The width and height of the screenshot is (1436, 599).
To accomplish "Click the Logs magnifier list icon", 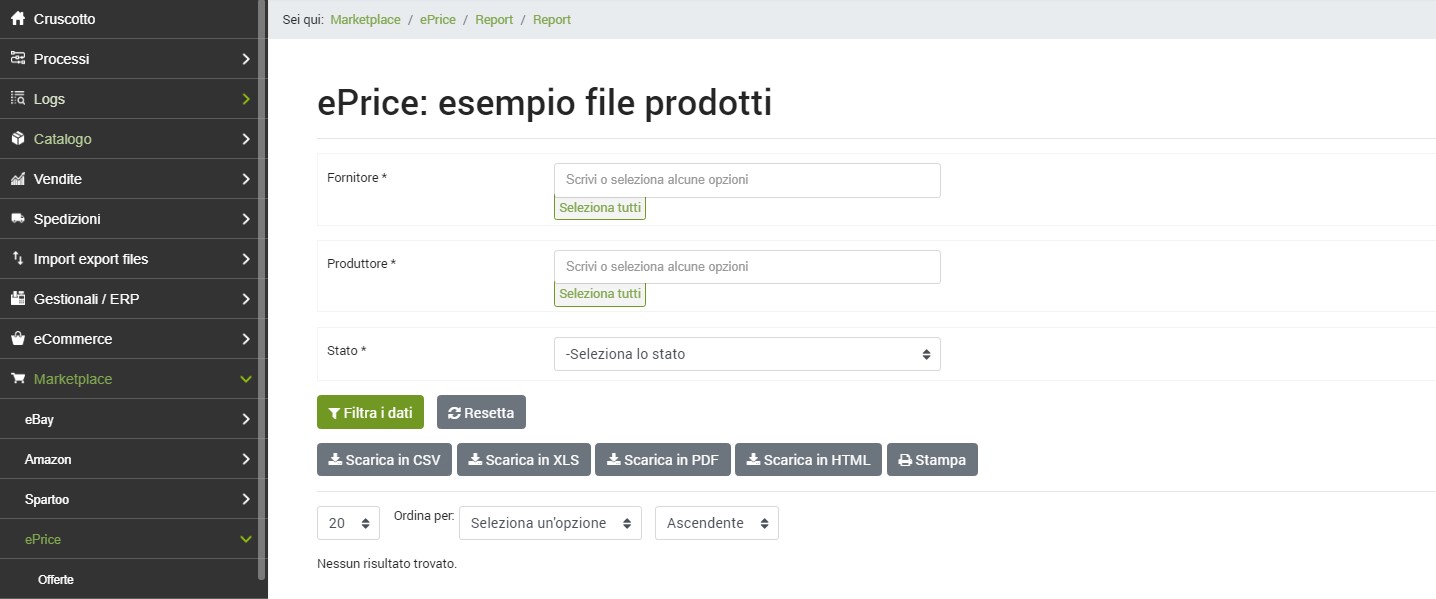I will point(17,99).
